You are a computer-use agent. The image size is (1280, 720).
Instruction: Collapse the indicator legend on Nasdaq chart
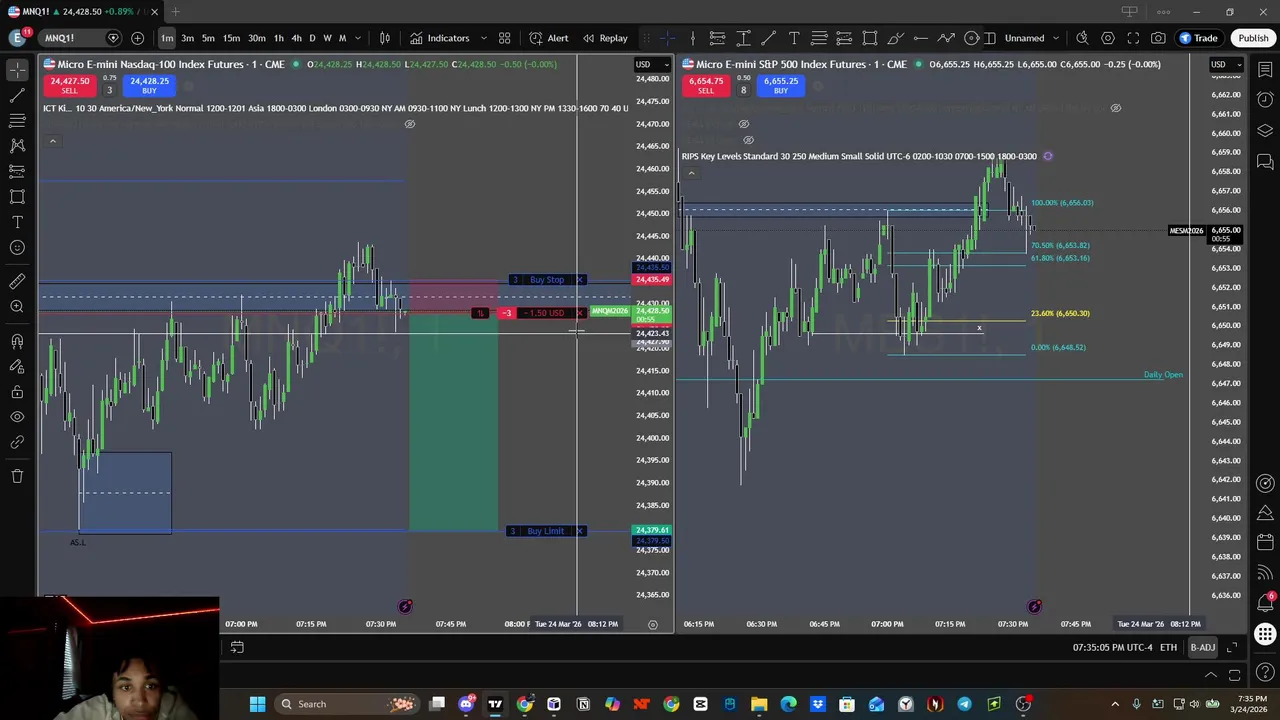point(53,142)
